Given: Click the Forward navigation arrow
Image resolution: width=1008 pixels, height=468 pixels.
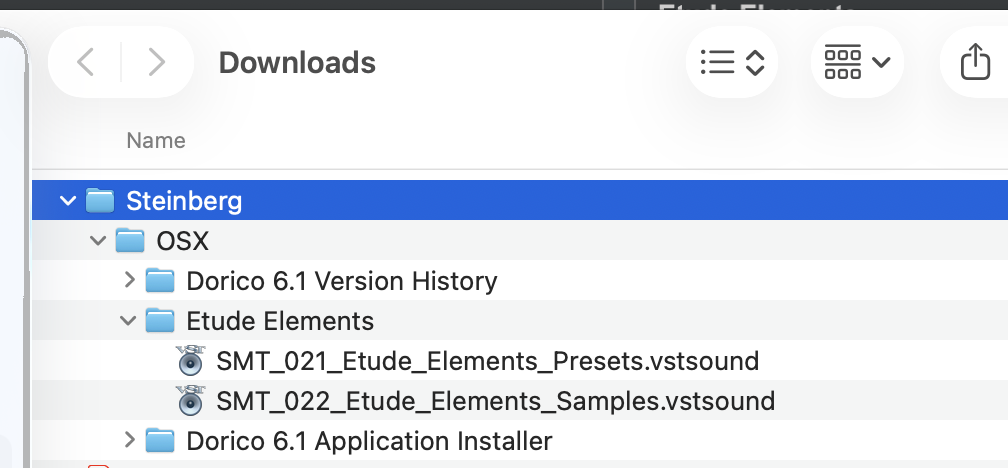Looking at the screenshot, I should 156,63.
